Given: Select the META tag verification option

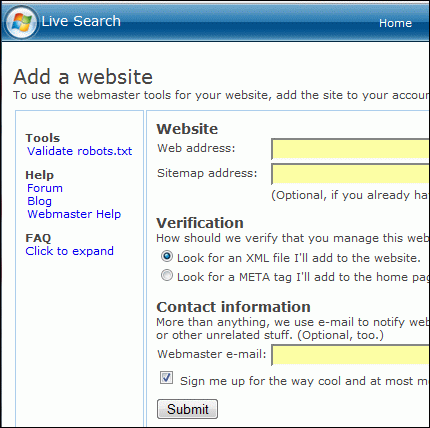Looking at the screenshot, I should (167, 276).
